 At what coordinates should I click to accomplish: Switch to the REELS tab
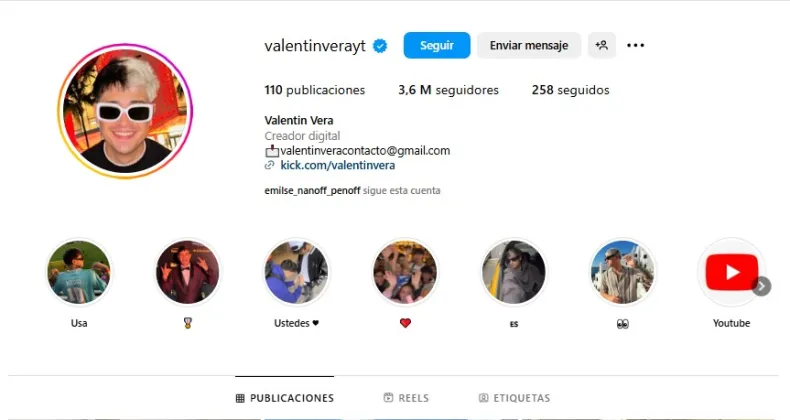tap(406, 398)
